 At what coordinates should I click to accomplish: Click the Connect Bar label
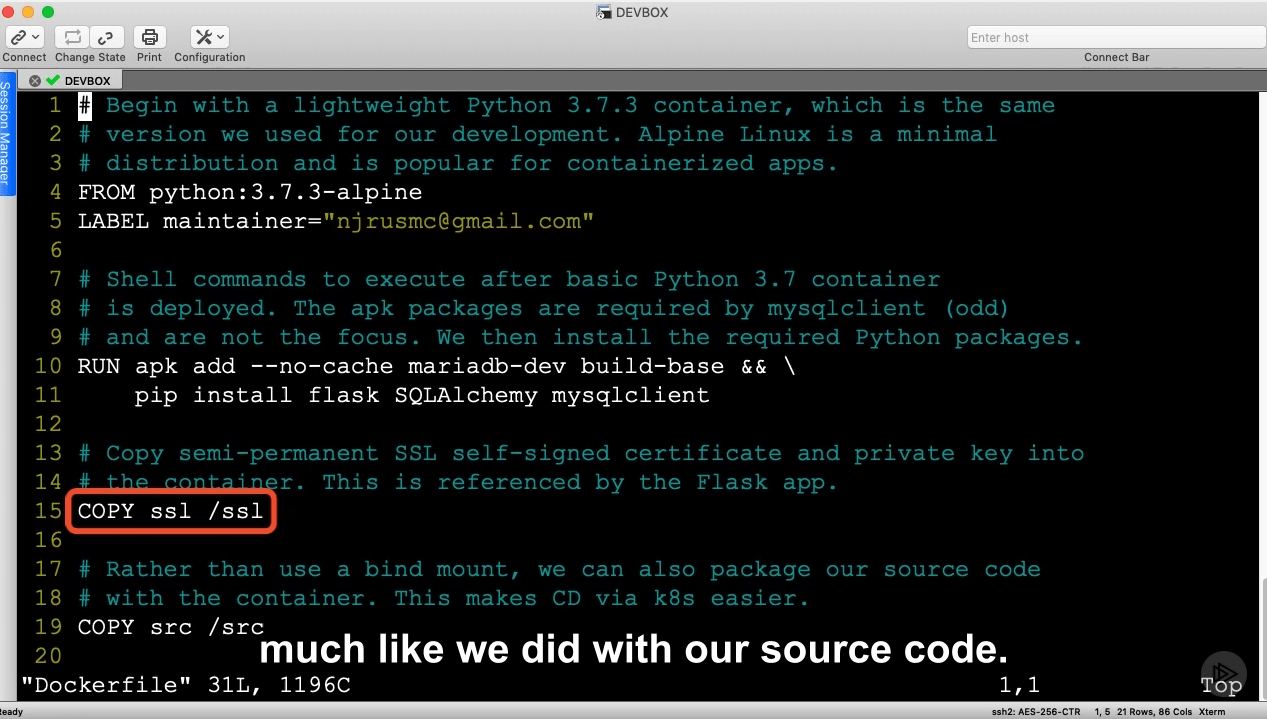click(x=1116, y=57)
